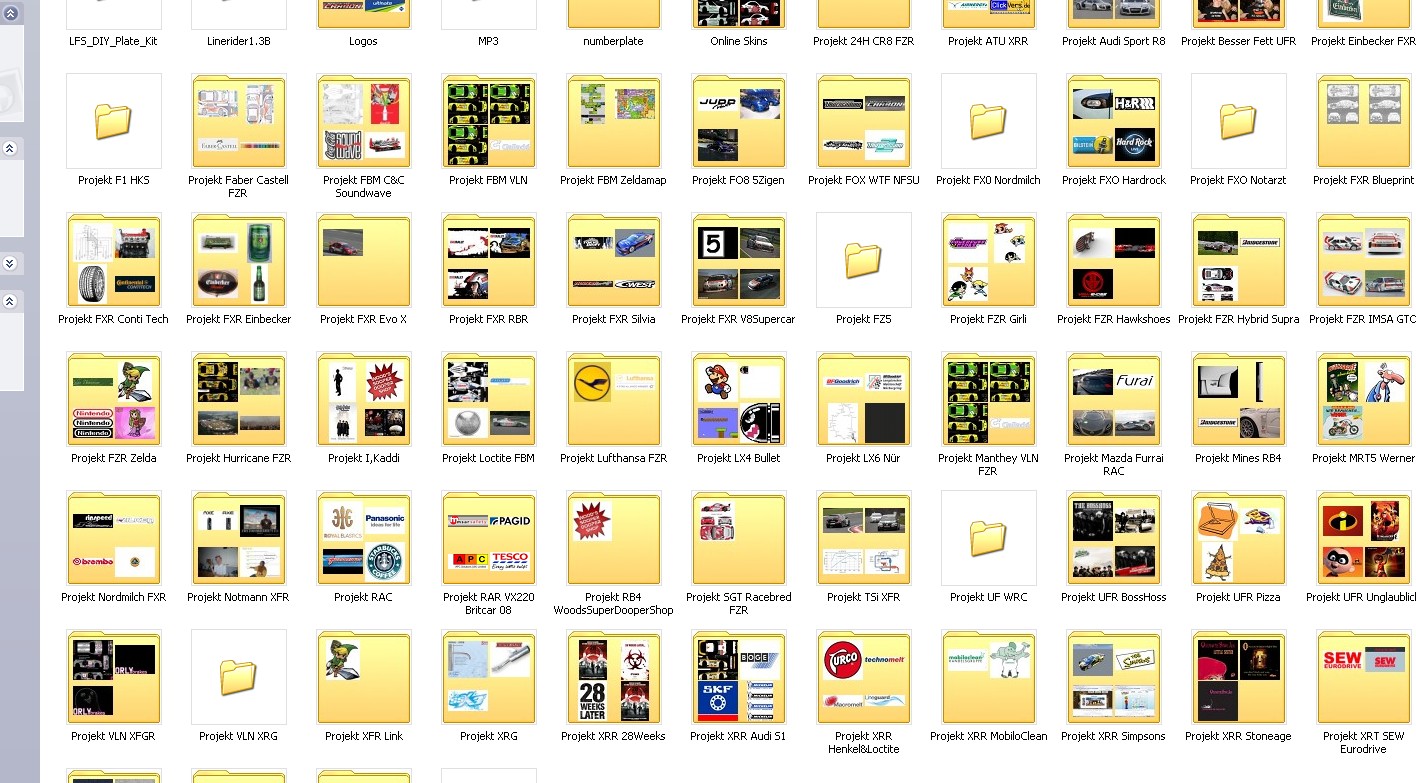Select the Projekt FBM C&C Soundwave folder icon
This screenshot has width=1416, height=783.
pos(364,121)
